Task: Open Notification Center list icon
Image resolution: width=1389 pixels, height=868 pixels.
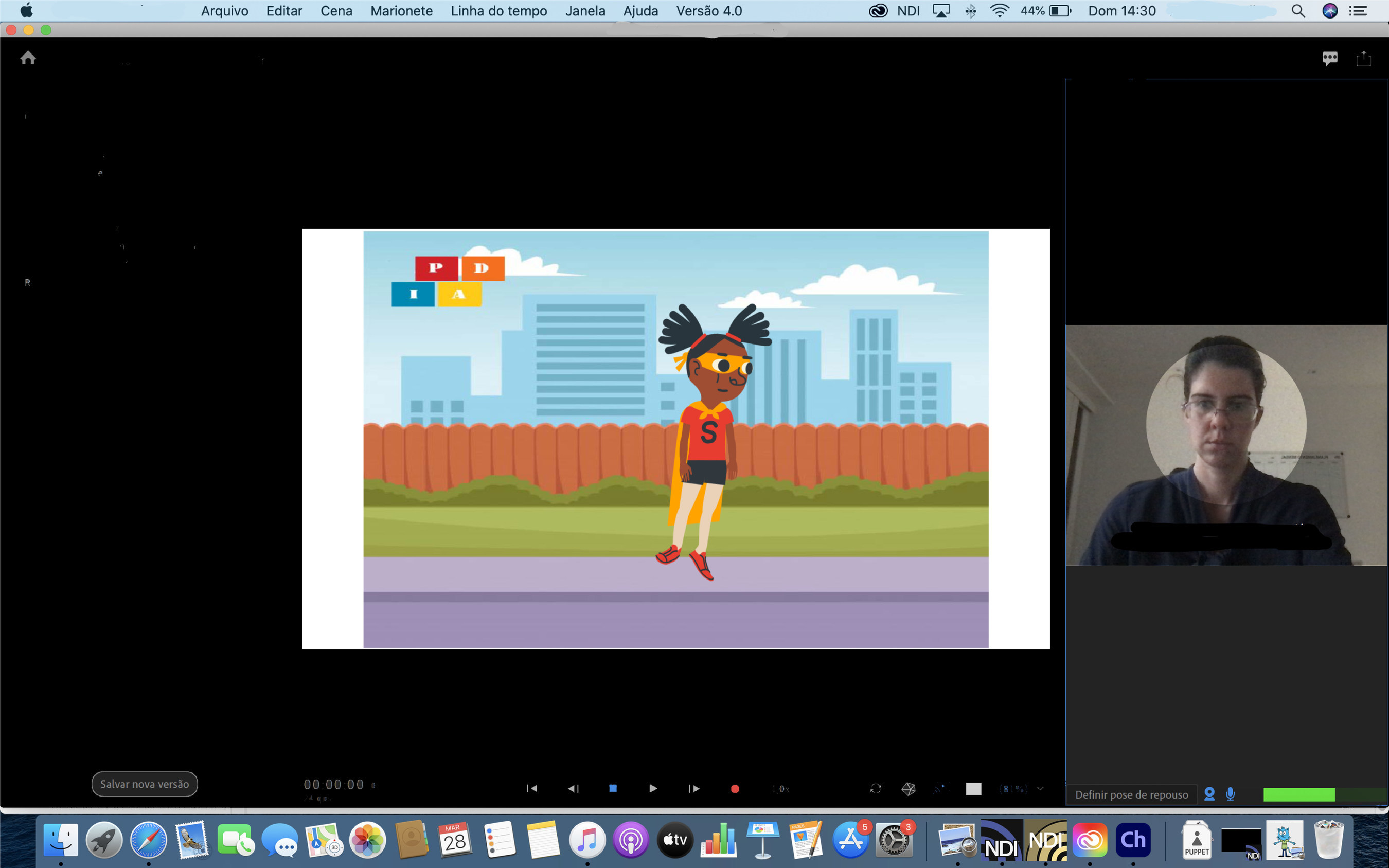Action: [1358, 11]
